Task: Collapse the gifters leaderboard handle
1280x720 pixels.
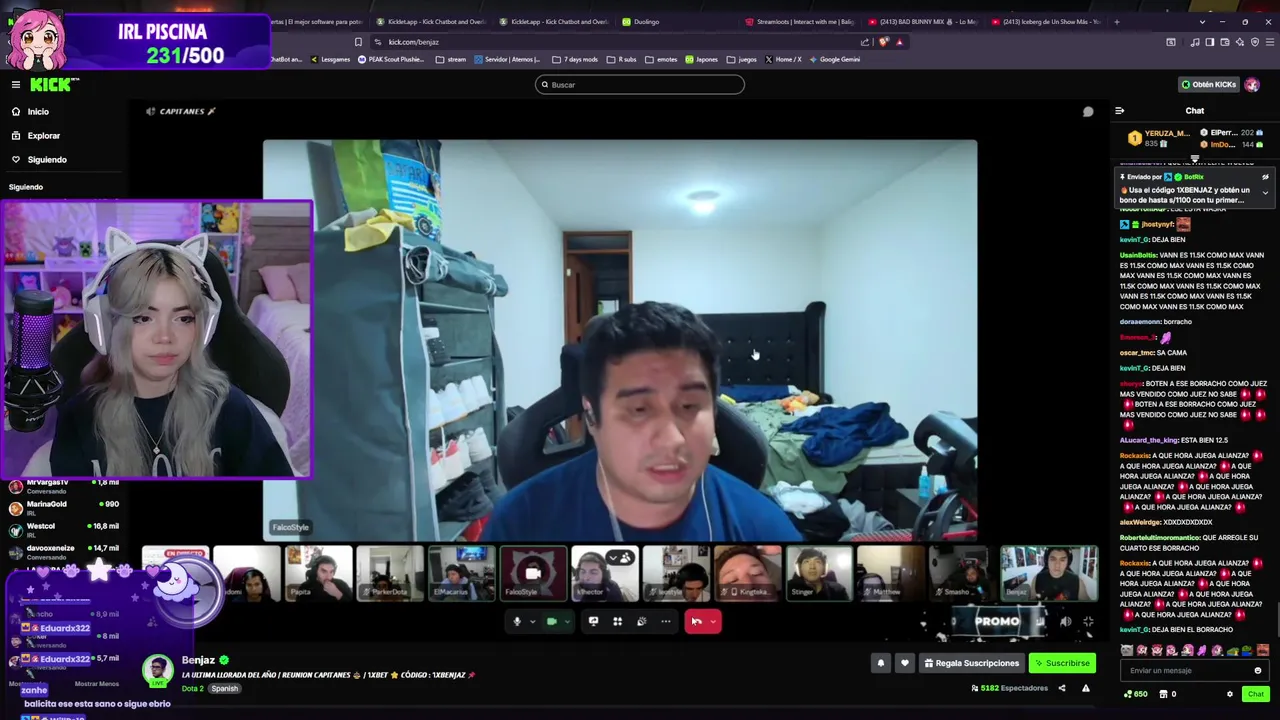Action: (x=1194, y=158)
